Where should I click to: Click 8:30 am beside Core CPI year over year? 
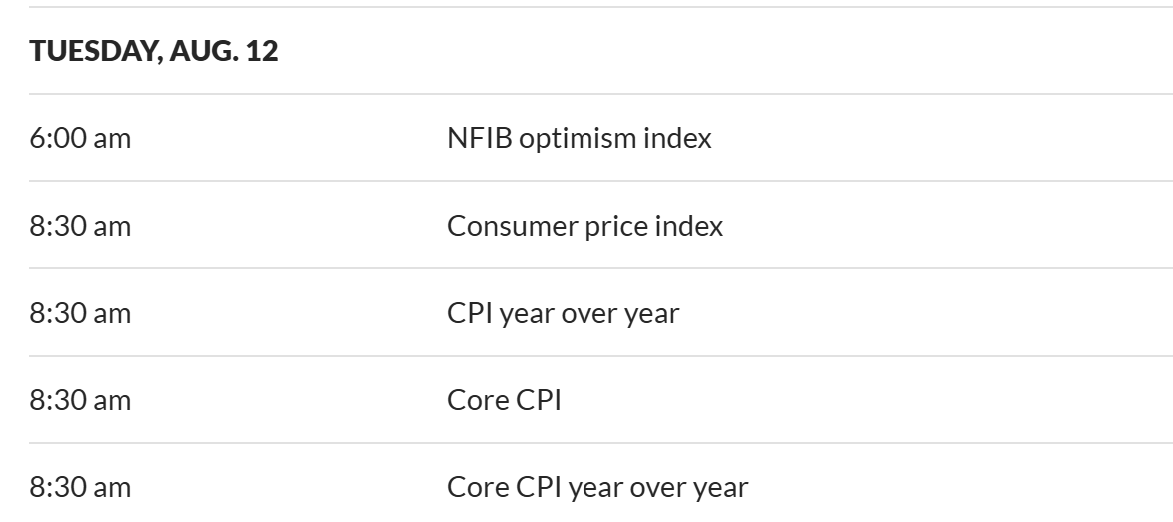point(80,487)
